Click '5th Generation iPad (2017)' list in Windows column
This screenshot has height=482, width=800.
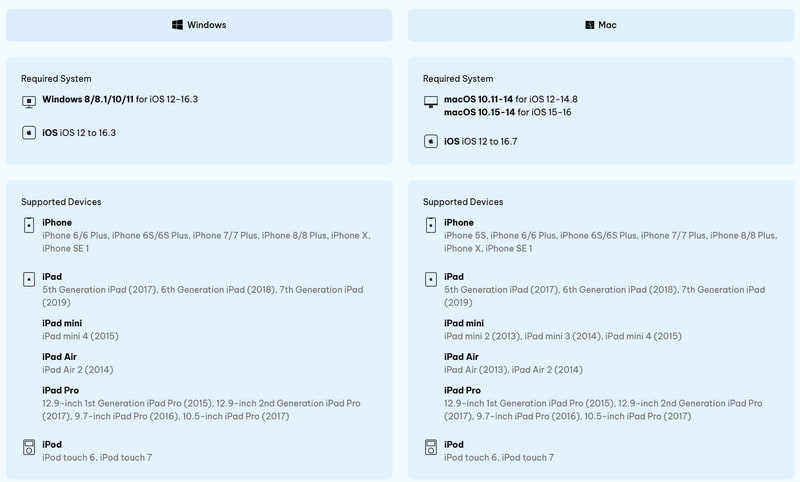203,296
